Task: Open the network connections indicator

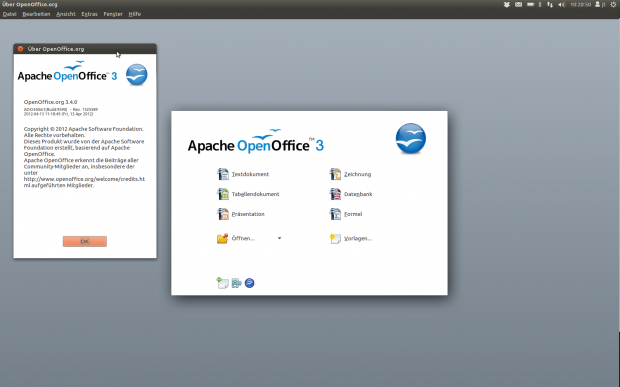Action: click(550, 4)
